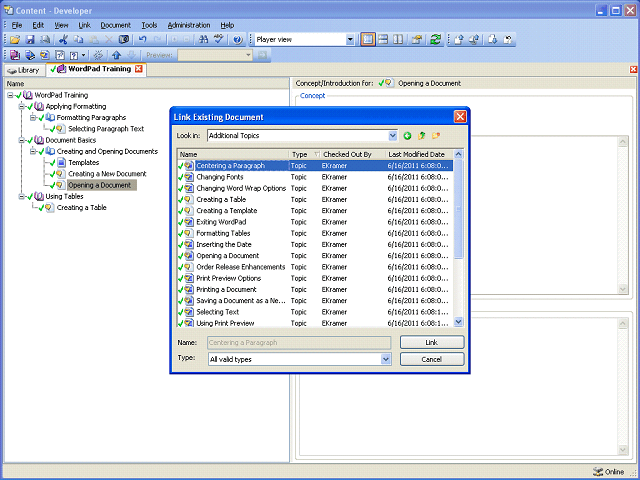The width and height of the screenshot is (640, 480).
Task: Sort by Checked Out By column
Action: coord(353,154)
